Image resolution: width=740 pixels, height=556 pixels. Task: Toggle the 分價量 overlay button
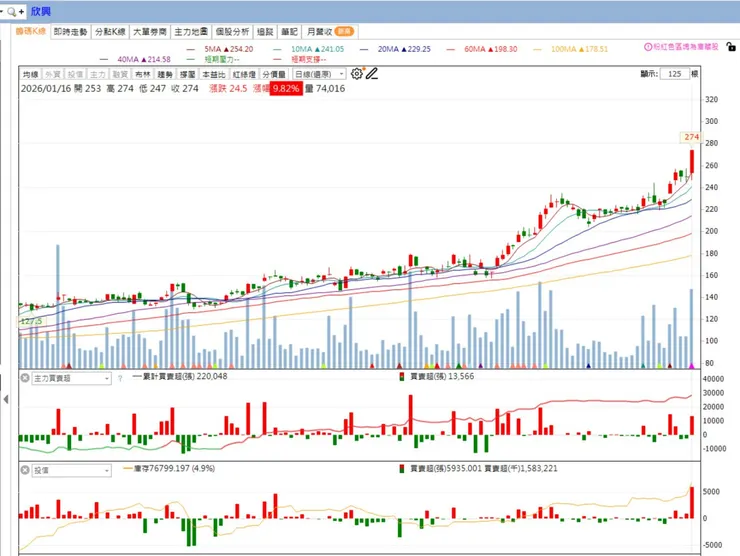coord(274,74)
